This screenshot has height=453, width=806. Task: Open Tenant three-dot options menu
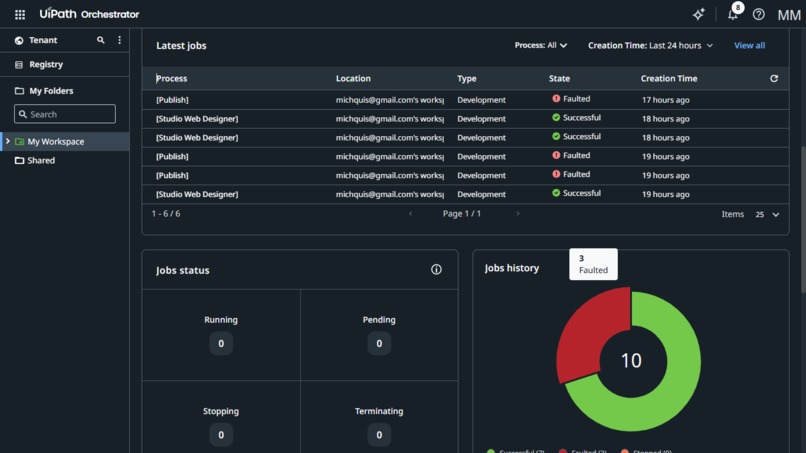(x=120, y=40)
